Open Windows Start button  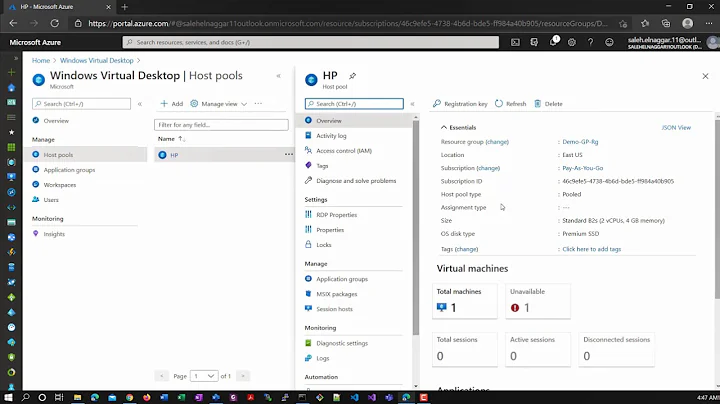pos(8,397)
